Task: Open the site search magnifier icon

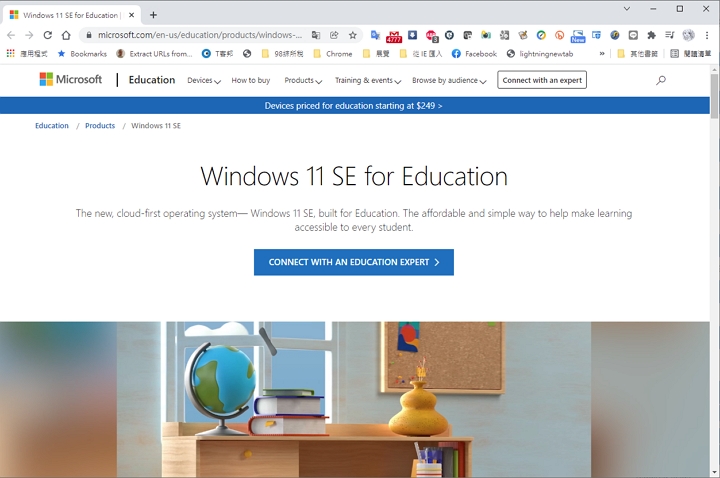Action: (x=661, y=80)
